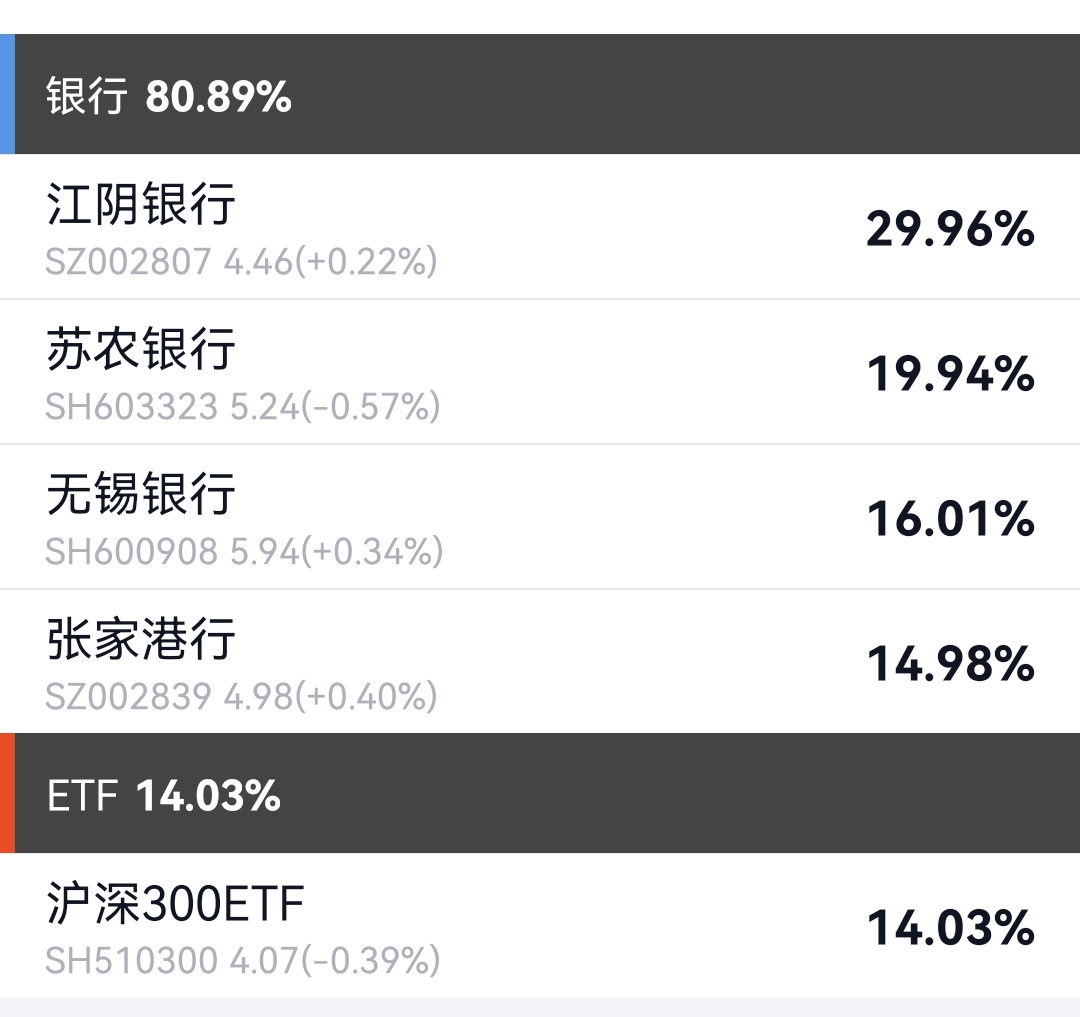Open the 苏农银行 stock name
Image resolution: width=1080 pixels, height=1017 pixels.
click(141, 349)
